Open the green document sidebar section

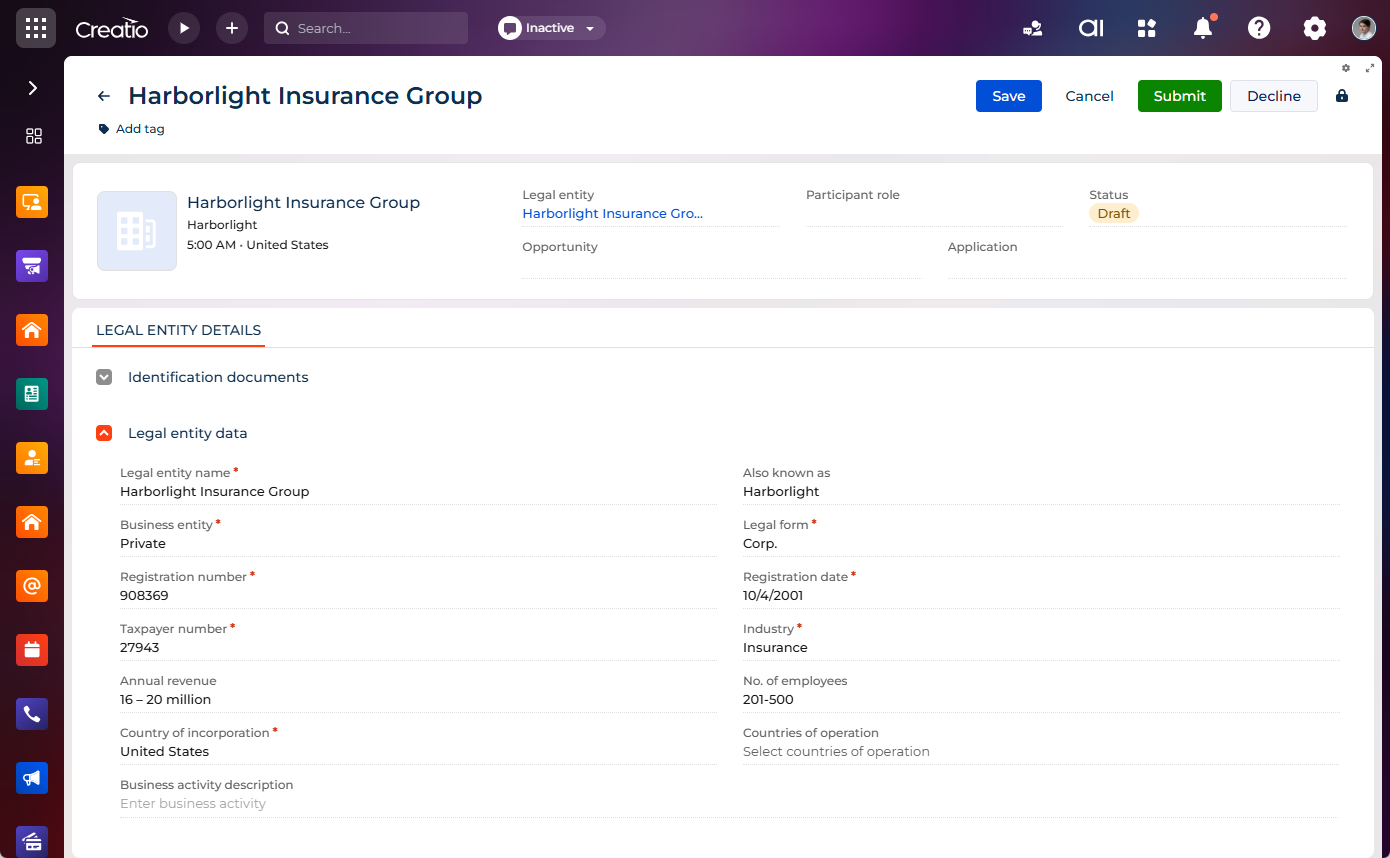tap(32, 394)
